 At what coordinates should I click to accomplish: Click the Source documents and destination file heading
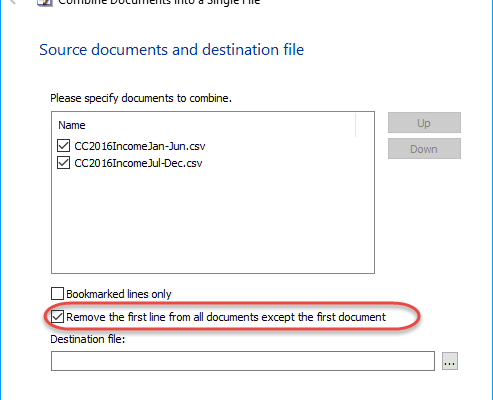coord(171,50)
